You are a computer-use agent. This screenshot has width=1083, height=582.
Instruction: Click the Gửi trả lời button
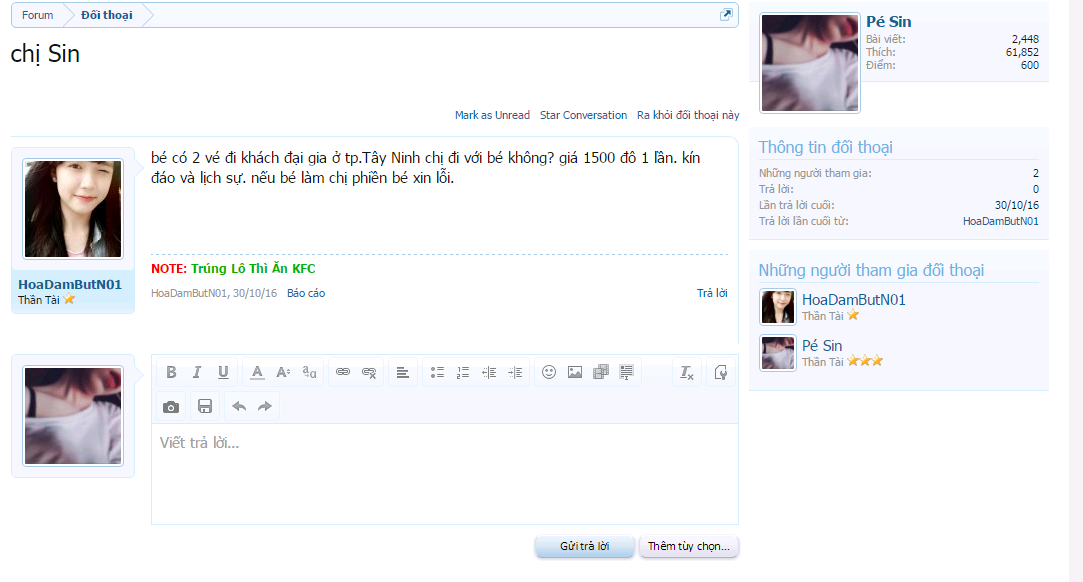(584, 547)
